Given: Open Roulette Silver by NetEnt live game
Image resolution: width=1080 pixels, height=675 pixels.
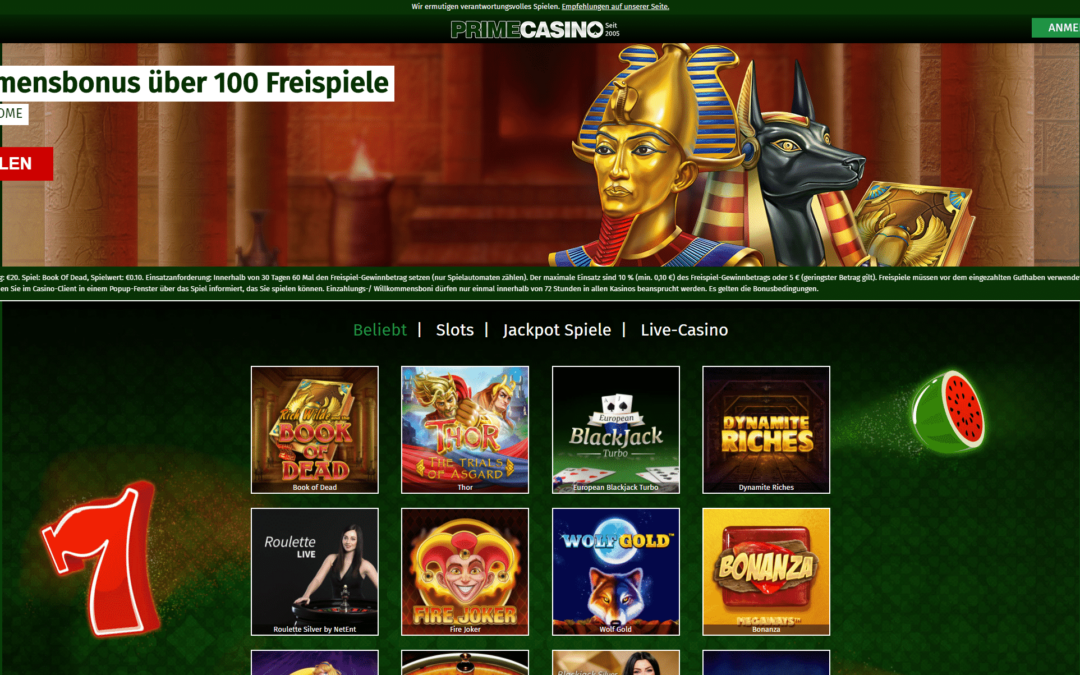Looking at the screenshot, I should [x=315, y=572].
